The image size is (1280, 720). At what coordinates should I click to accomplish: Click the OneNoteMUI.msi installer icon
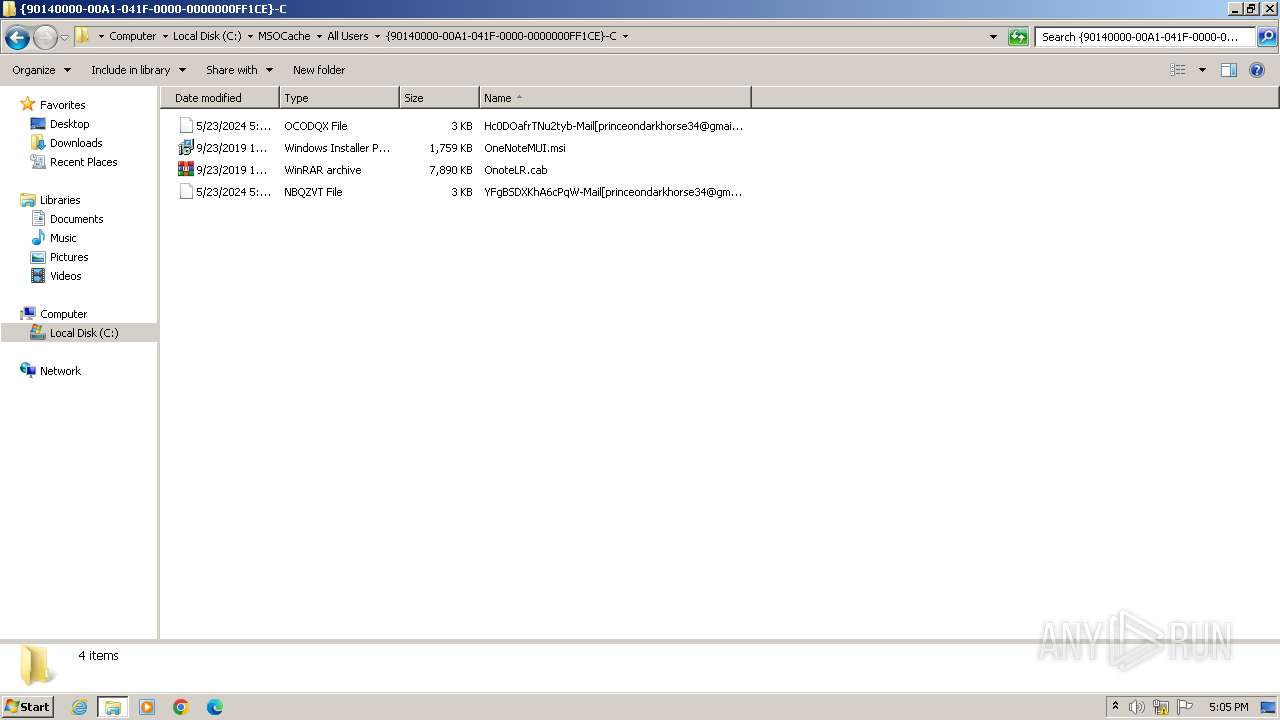[x=185, y=148]
